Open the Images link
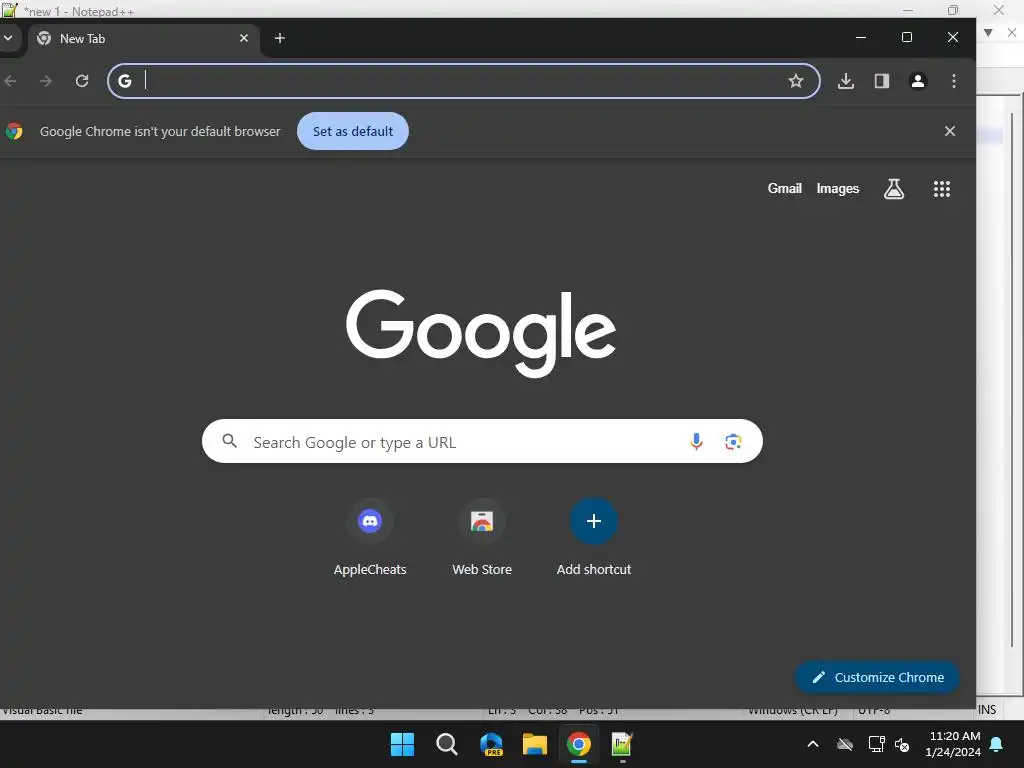Image resolution: width=1024 pixels, height=768 pixels. pyautogui.click(x=838, y=189)
